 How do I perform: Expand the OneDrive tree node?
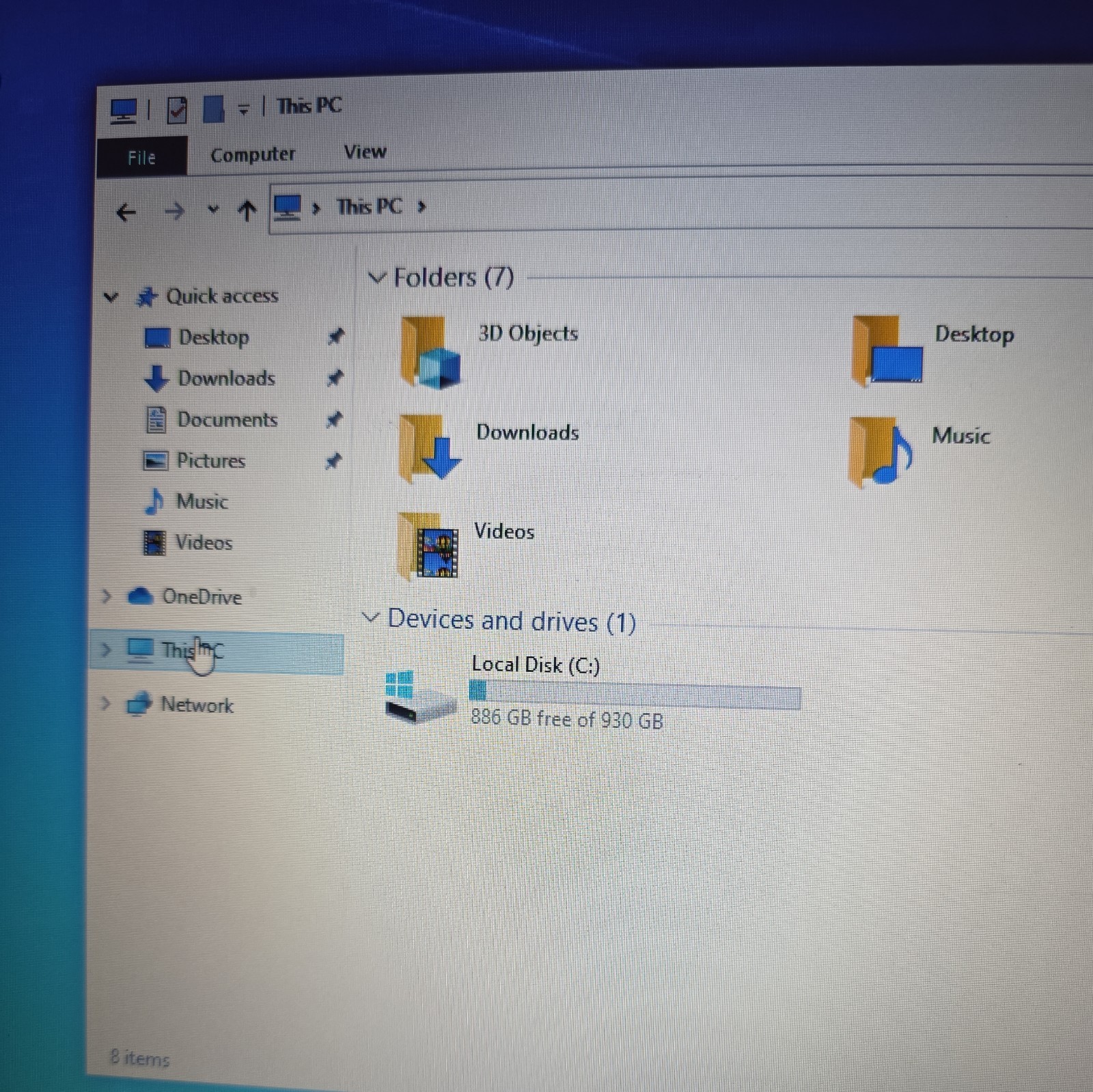[x=106, y=596]
